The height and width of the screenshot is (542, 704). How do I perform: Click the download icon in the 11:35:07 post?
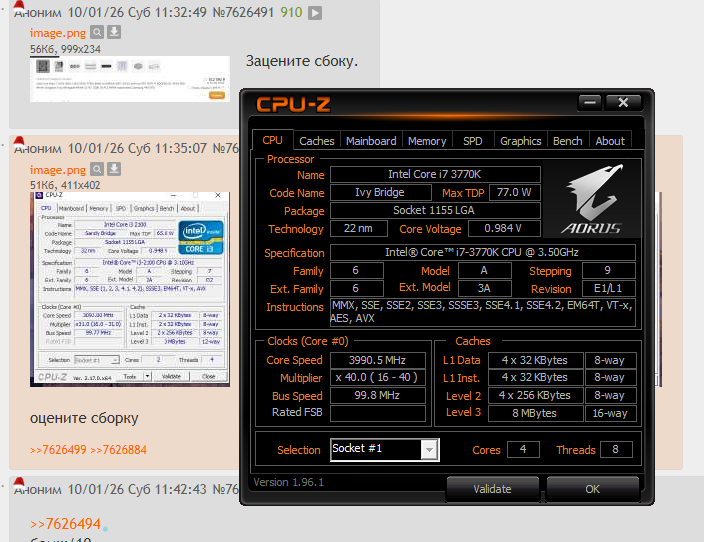tap(114, 169)
